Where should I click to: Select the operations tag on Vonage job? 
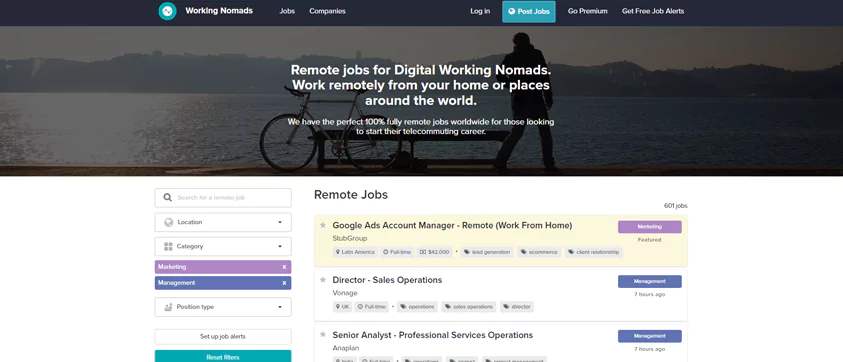[418, 307]
